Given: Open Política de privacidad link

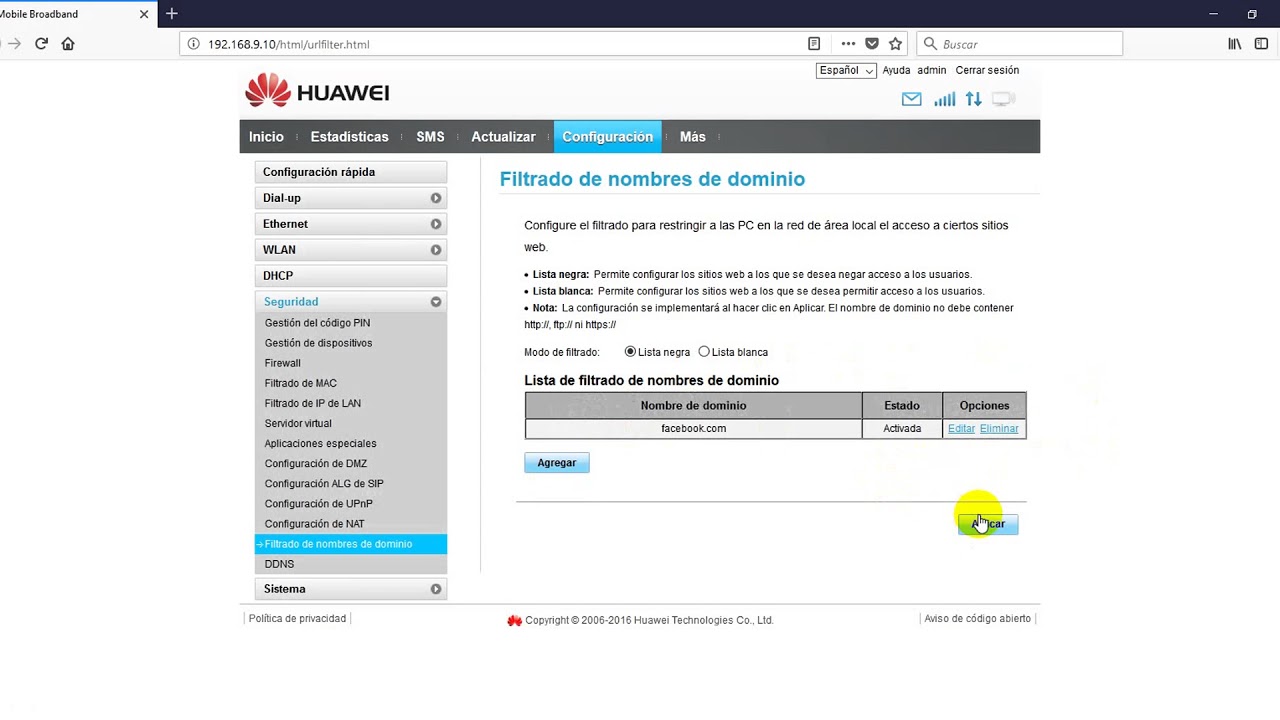Looking at the screenshot, I should (297, 619).
